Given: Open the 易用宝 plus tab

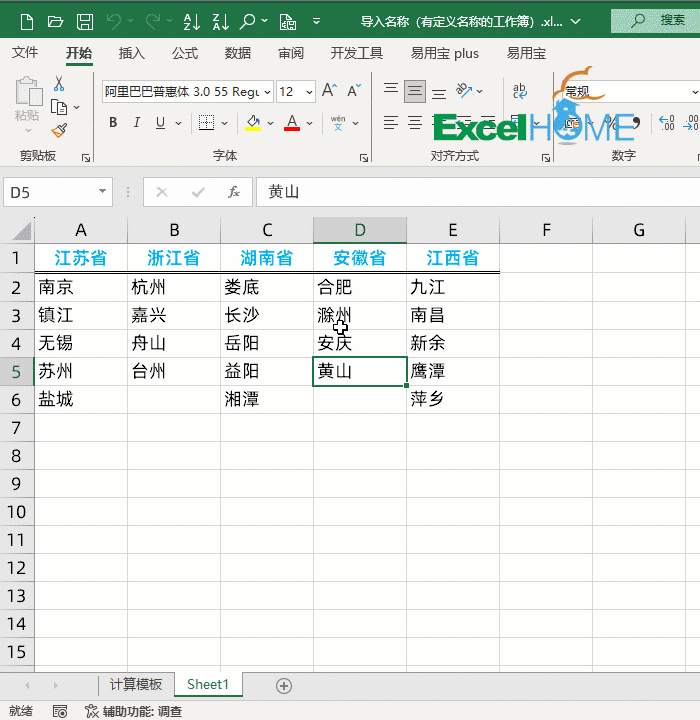Looking at the screenshot, I should (445, 53).
